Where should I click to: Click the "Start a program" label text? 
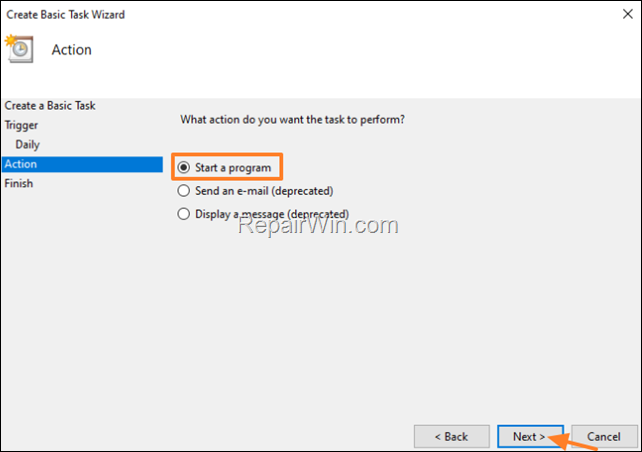(233, 167)
